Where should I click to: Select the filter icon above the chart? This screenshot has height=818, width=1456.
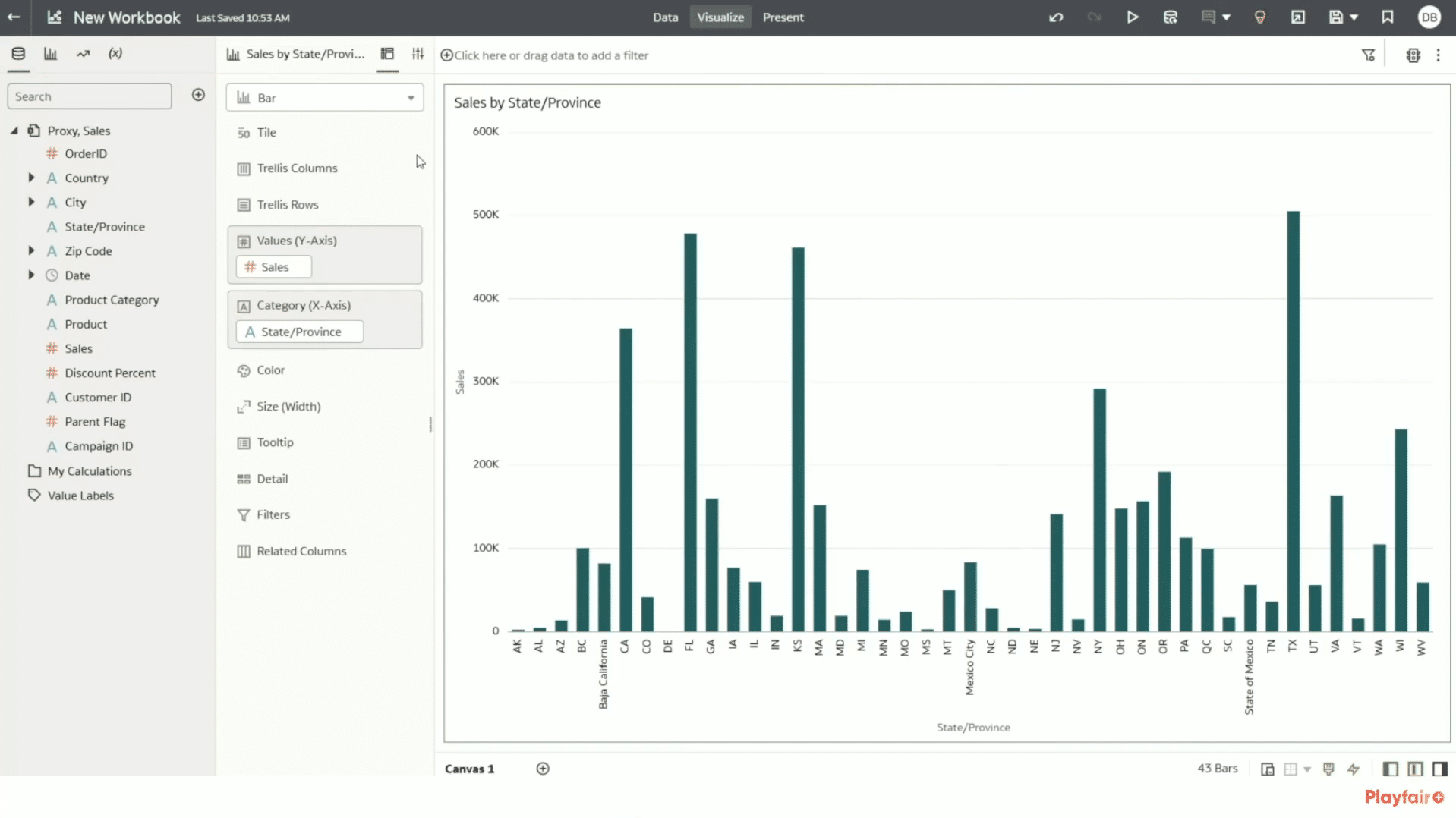[1369, 55]
